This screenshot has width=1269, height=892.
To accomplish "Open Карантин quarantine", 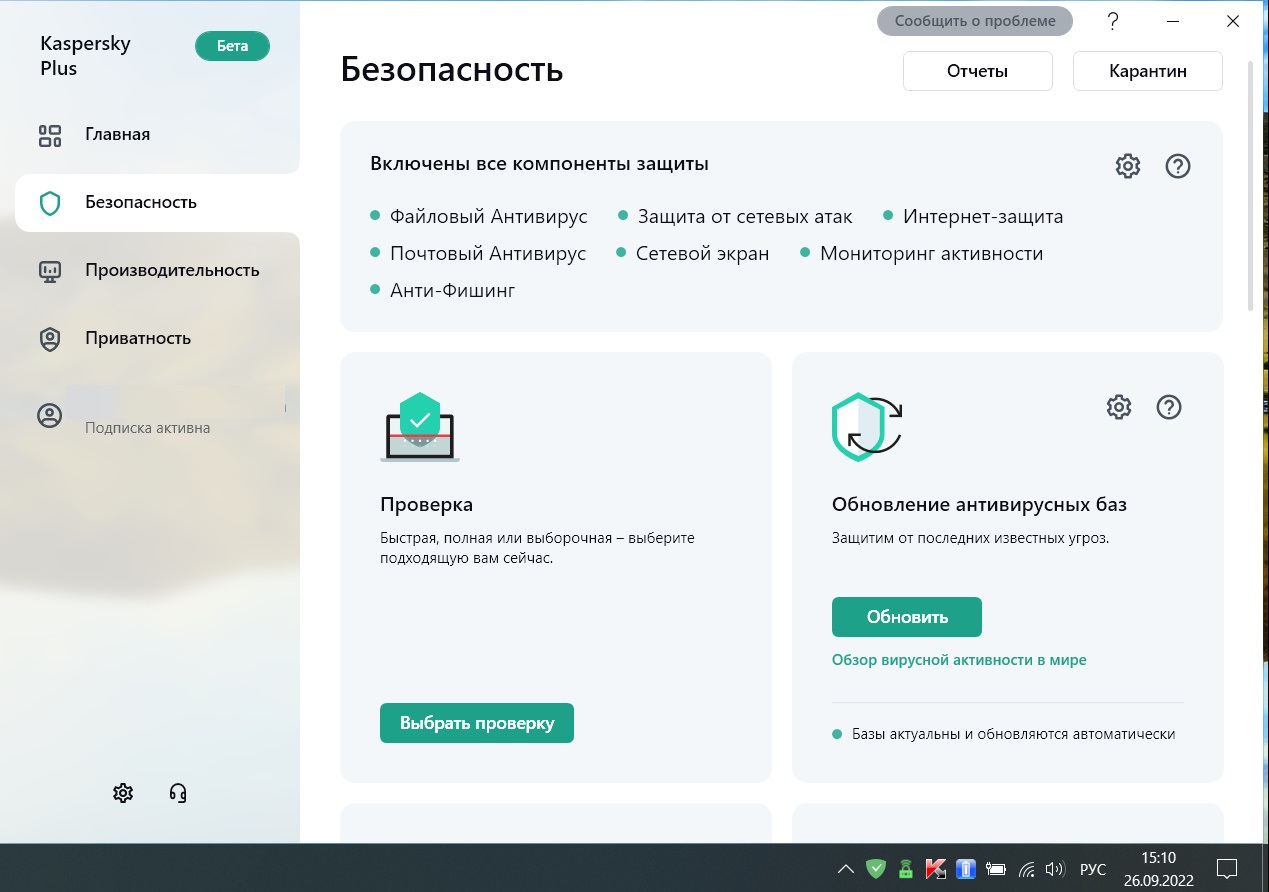I will tap(1147, 71).
